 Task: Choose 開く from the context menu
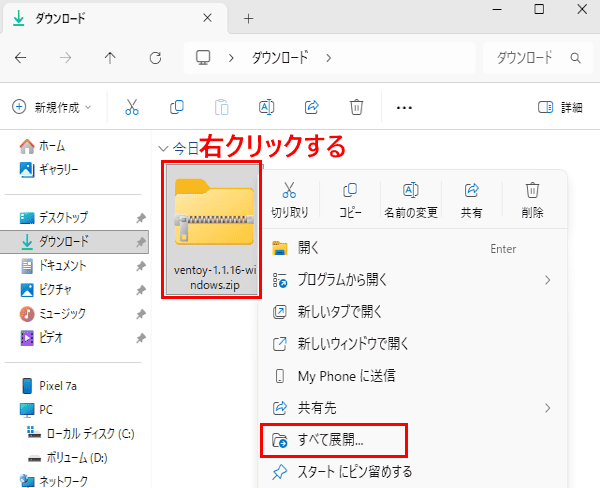[412, 248]
